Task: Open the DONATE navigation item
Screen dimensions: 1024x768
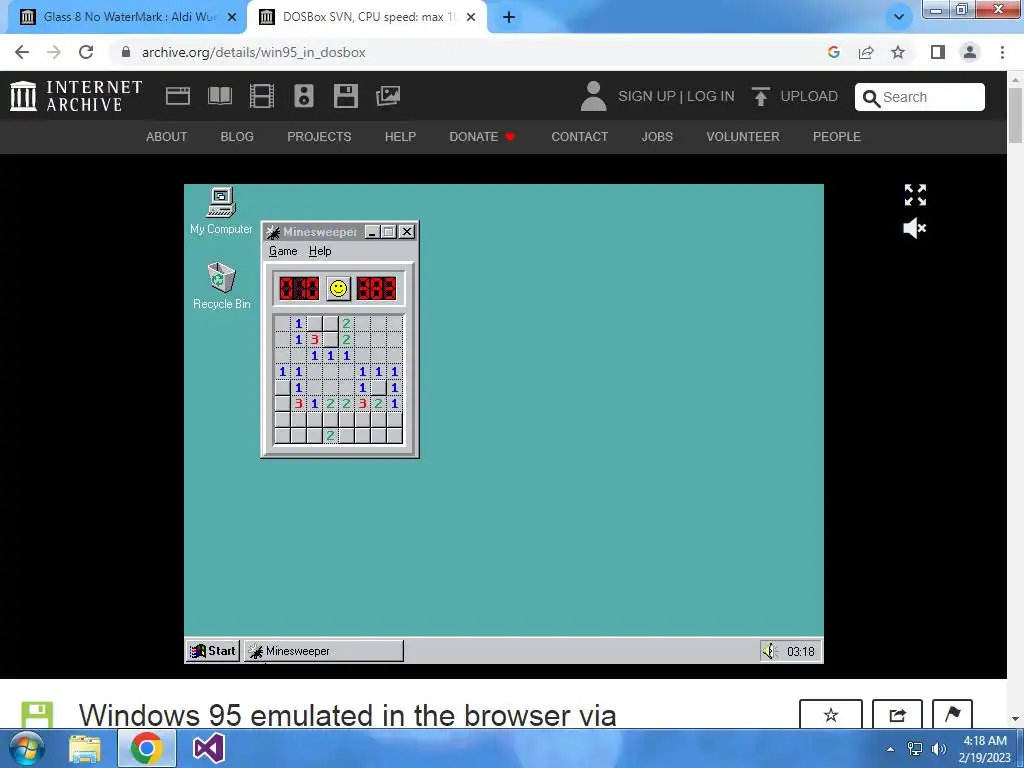Action: (x=482, y=136)
